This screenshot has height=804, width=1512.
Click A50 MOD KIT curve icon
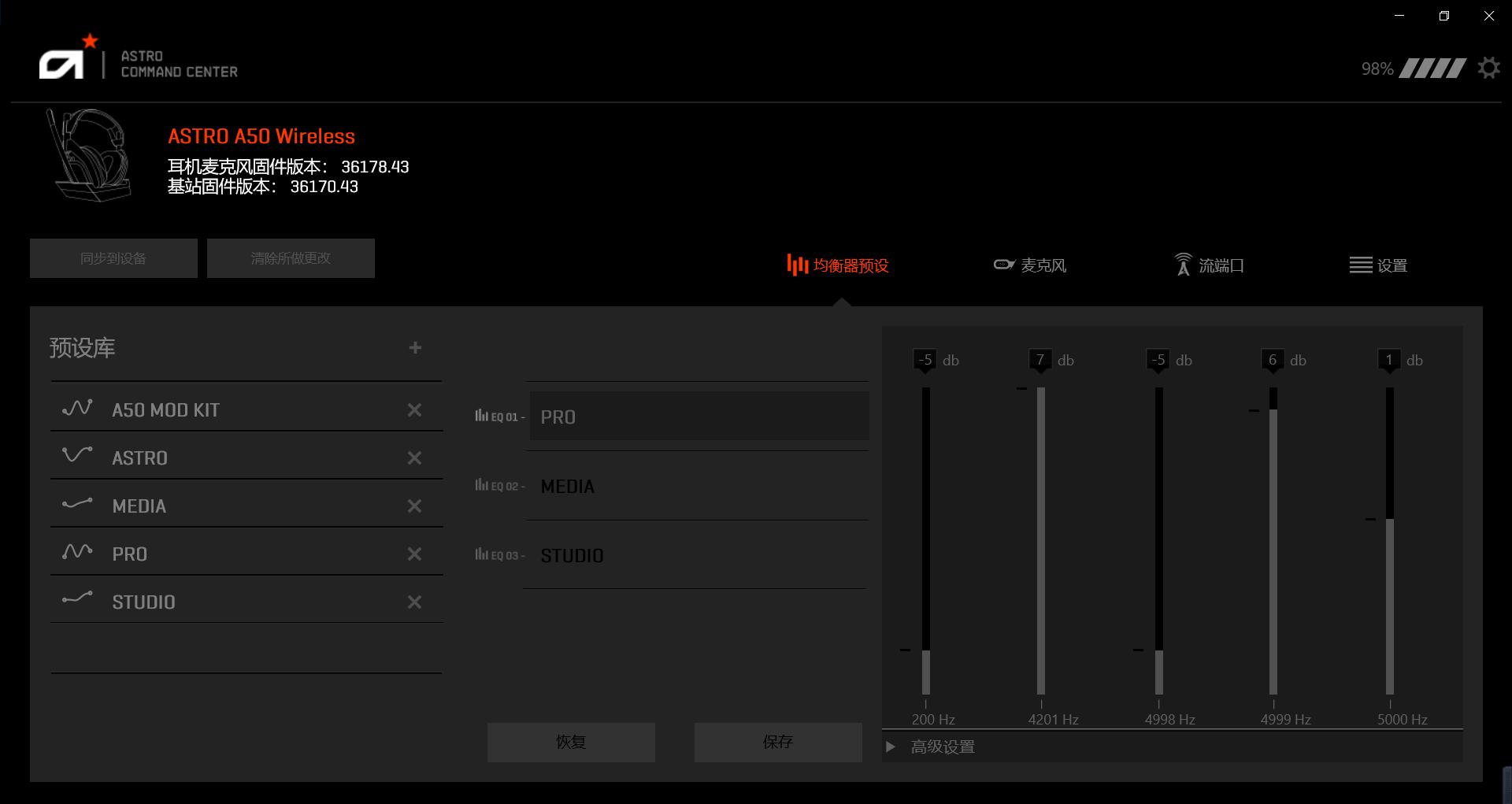click(77, 408)
